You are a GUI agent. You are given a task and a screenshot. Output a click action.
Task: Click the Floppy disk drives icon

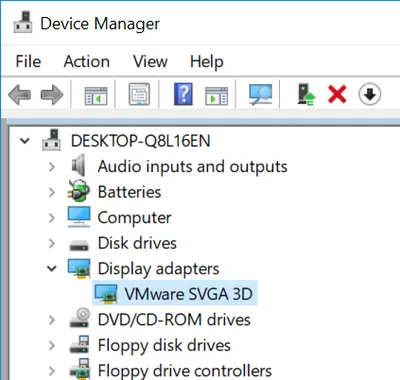[x=79, y=344]
